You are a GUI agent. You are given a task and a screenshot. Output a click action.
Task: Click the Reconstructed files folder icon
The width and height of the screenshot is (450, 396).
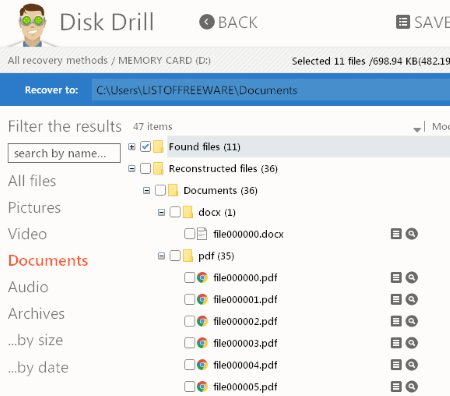[158, 168]
